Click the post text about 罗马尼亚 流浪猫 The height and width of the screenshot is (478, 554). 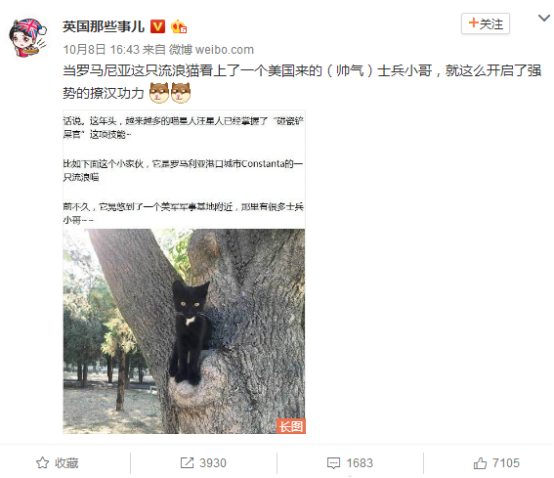point(302,82)
